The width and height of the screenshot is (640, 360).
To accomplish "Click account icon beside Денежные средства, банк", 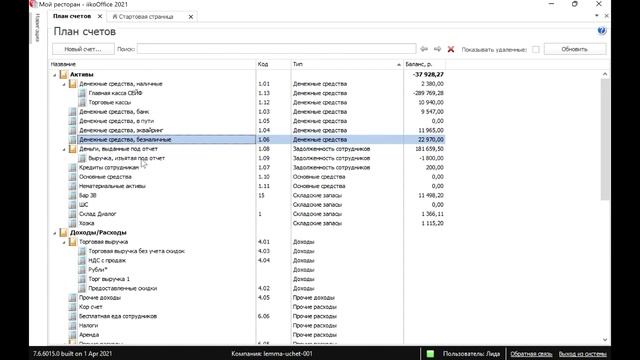I will (x=73, y=111).
